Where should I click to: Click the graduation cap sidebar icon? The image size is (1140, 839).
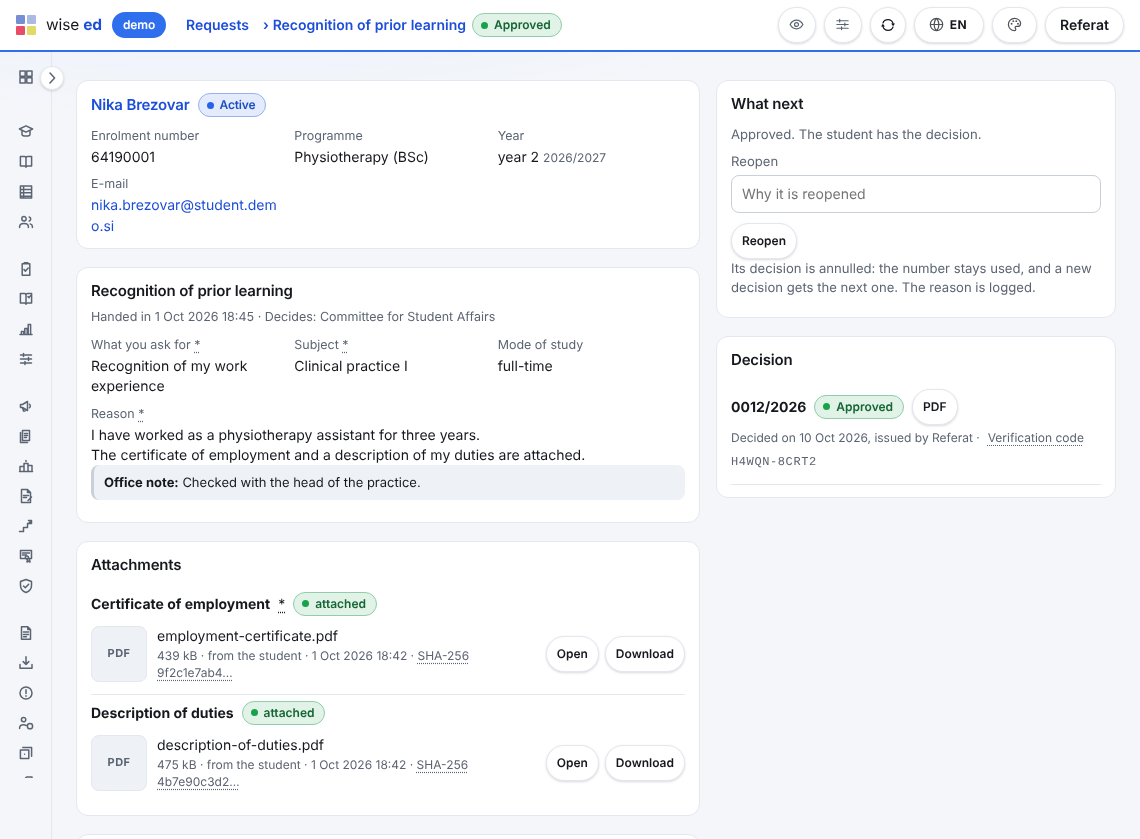[26, 132]
